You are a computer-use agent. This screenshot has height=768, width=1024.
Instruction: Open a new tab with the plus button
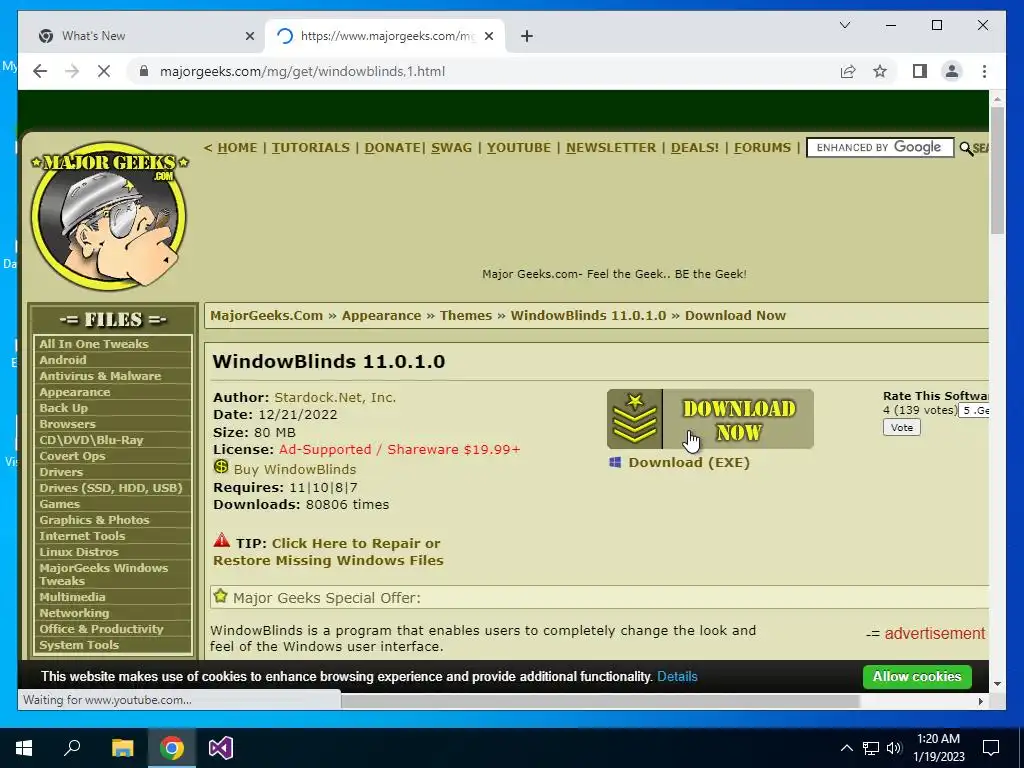click(x=527, y=36)
